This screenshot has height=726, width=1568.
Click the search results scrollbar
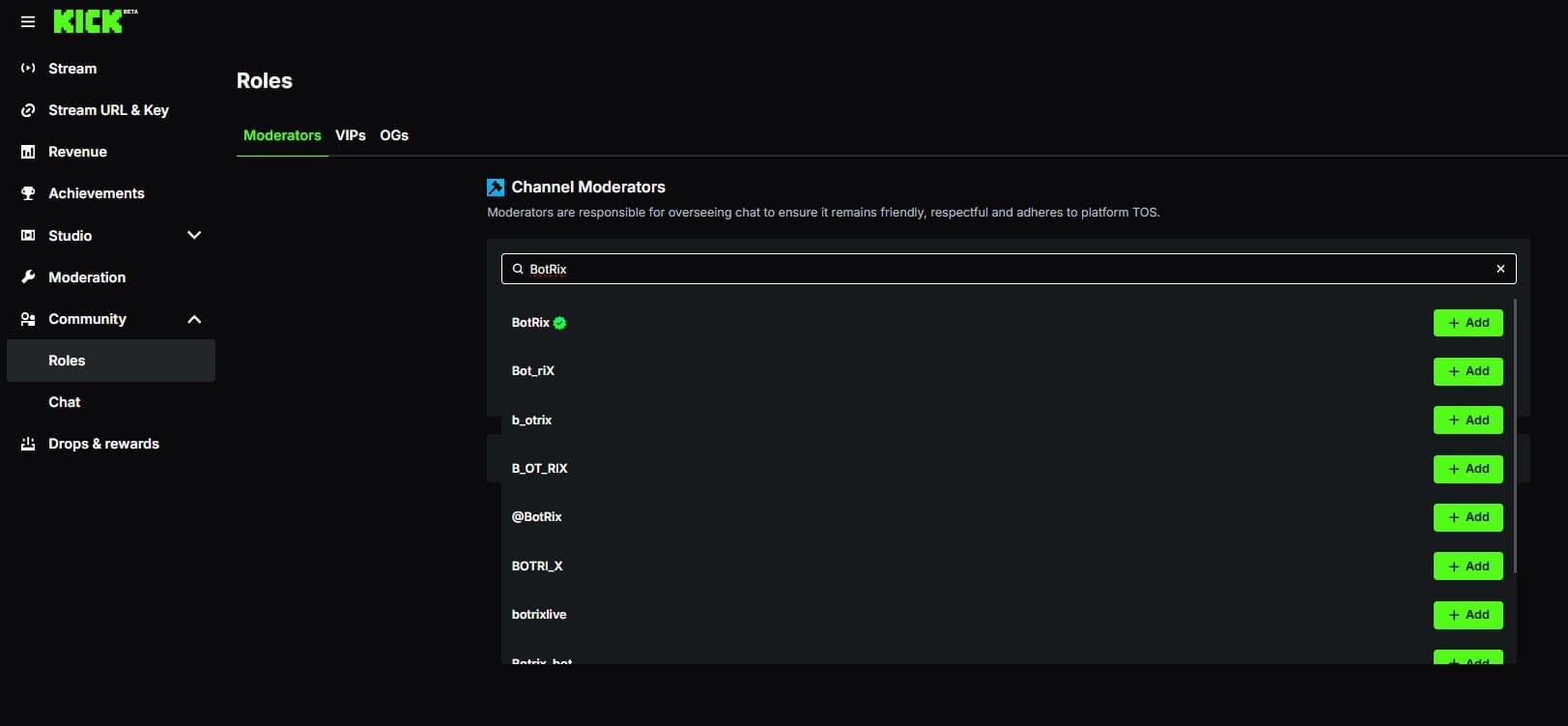click(1515, 435)
